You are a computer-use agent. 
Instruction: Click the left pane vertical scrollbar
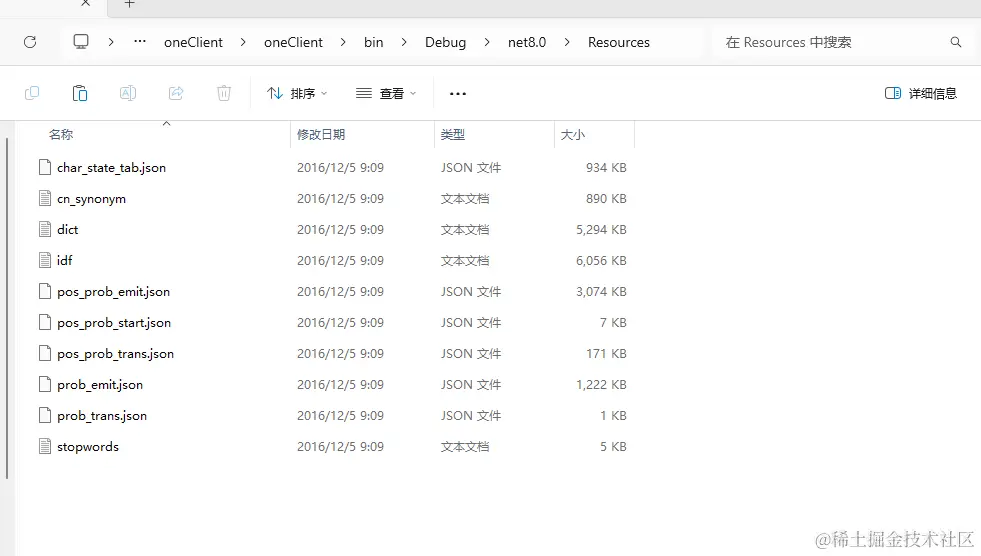click(7, 308)
